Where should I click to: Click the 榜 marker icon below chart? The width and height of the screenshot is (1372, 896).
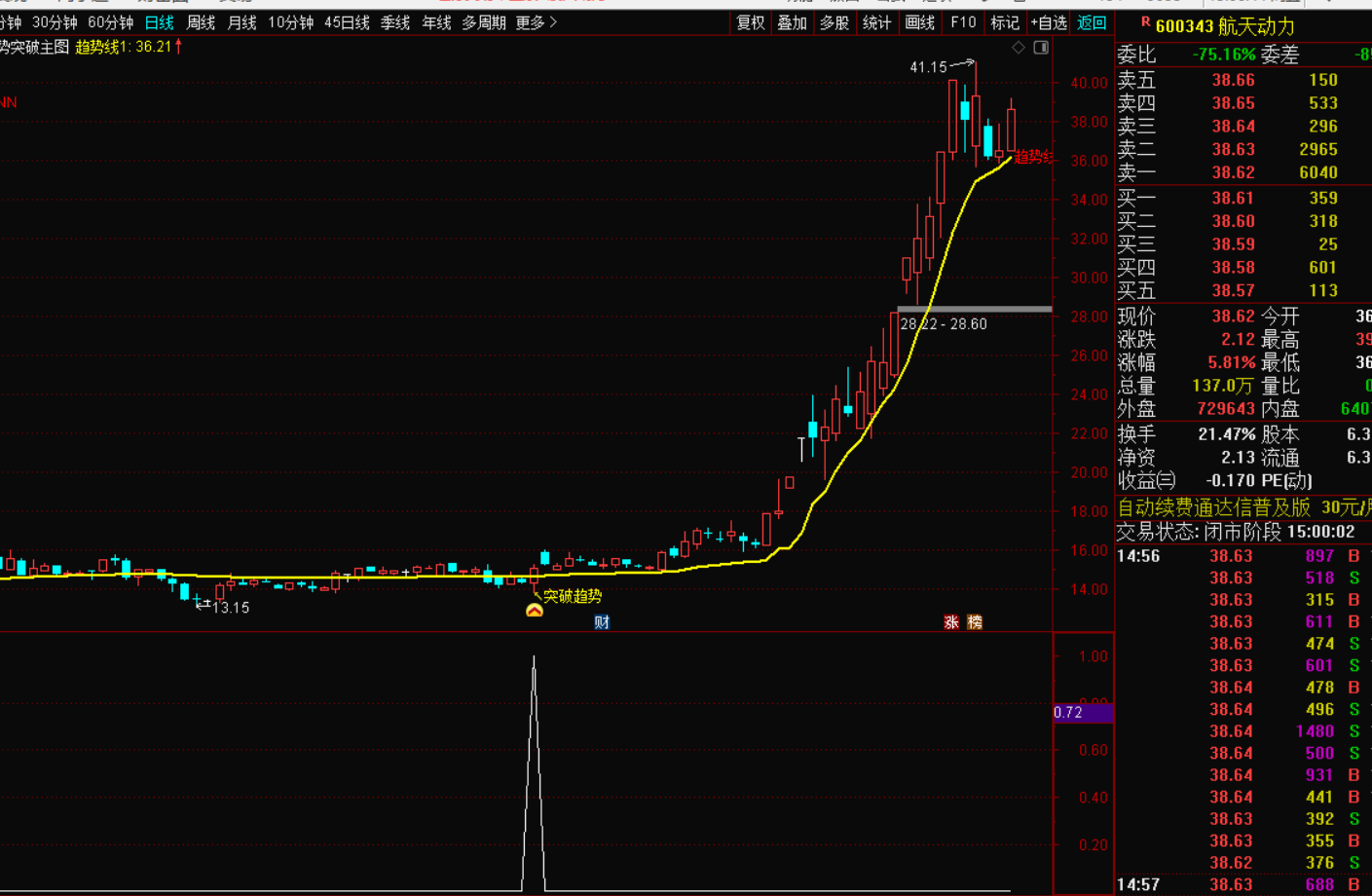click(x=975, y=622)
